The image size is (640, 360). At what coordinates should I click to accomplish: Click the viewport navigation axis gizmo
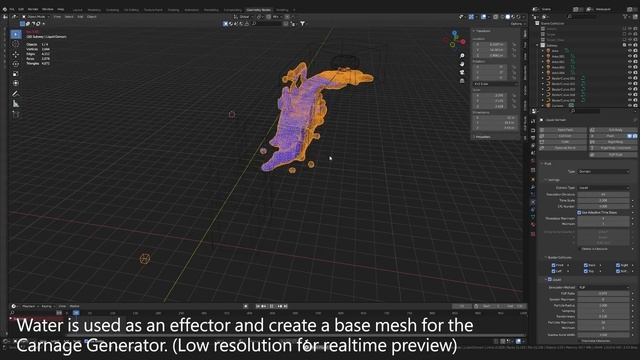click(x=454, y=39)
